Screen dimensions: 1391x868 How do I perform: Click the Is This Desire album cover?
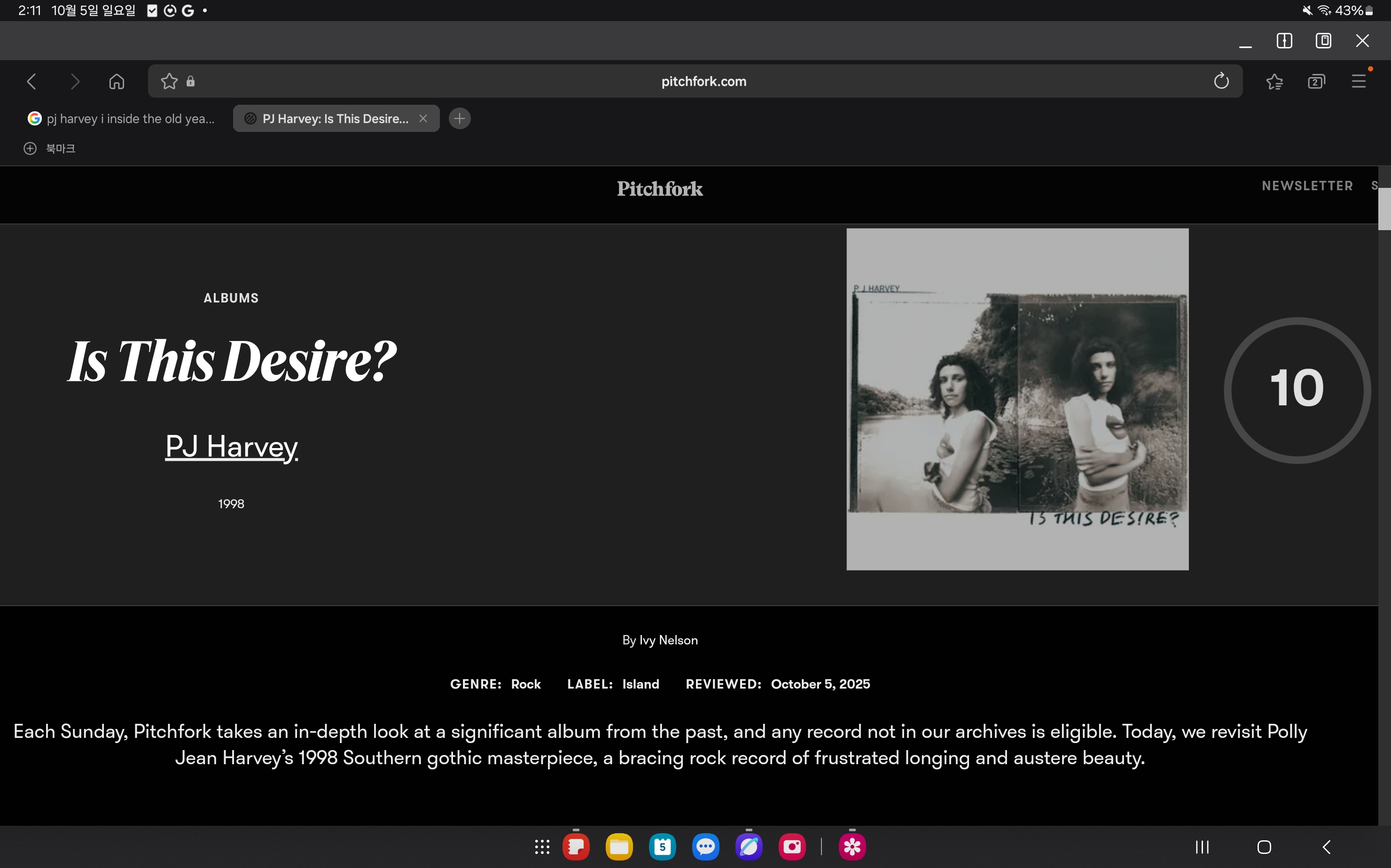[x=1016, y=399]
